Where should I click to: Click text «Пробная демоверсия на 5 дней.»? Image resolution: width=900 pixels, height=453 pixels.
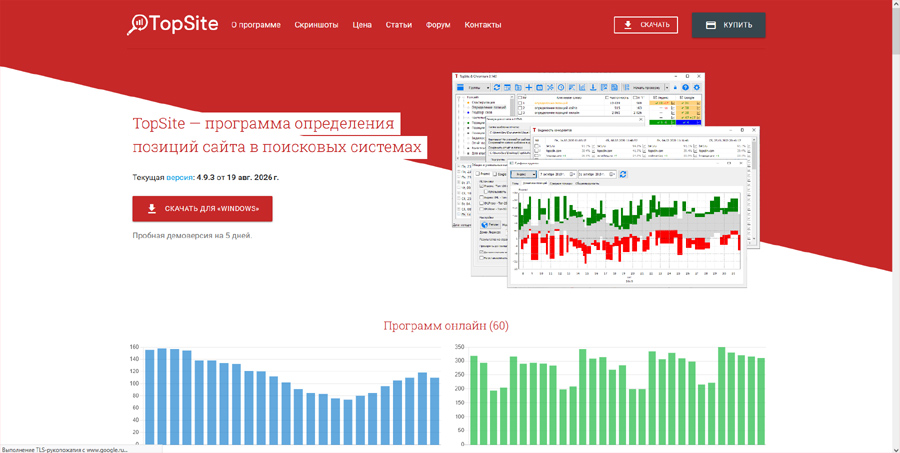coord(192,235)
